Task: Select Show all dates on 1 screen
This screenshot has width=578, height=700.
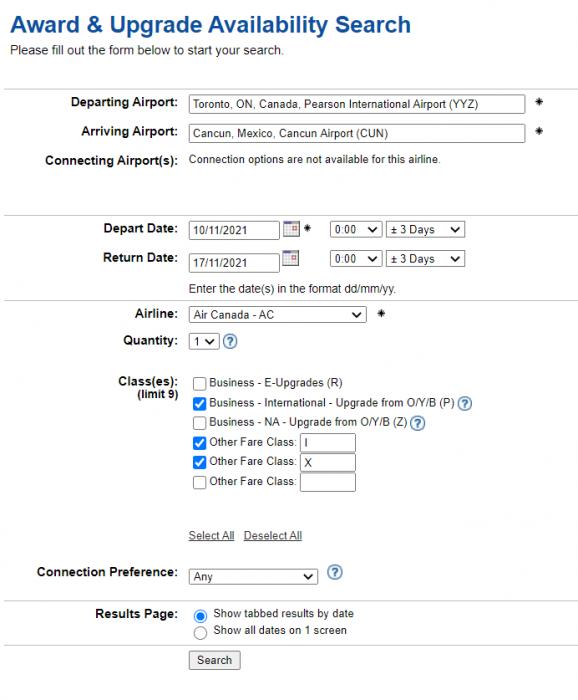Action: click(200, 632)
